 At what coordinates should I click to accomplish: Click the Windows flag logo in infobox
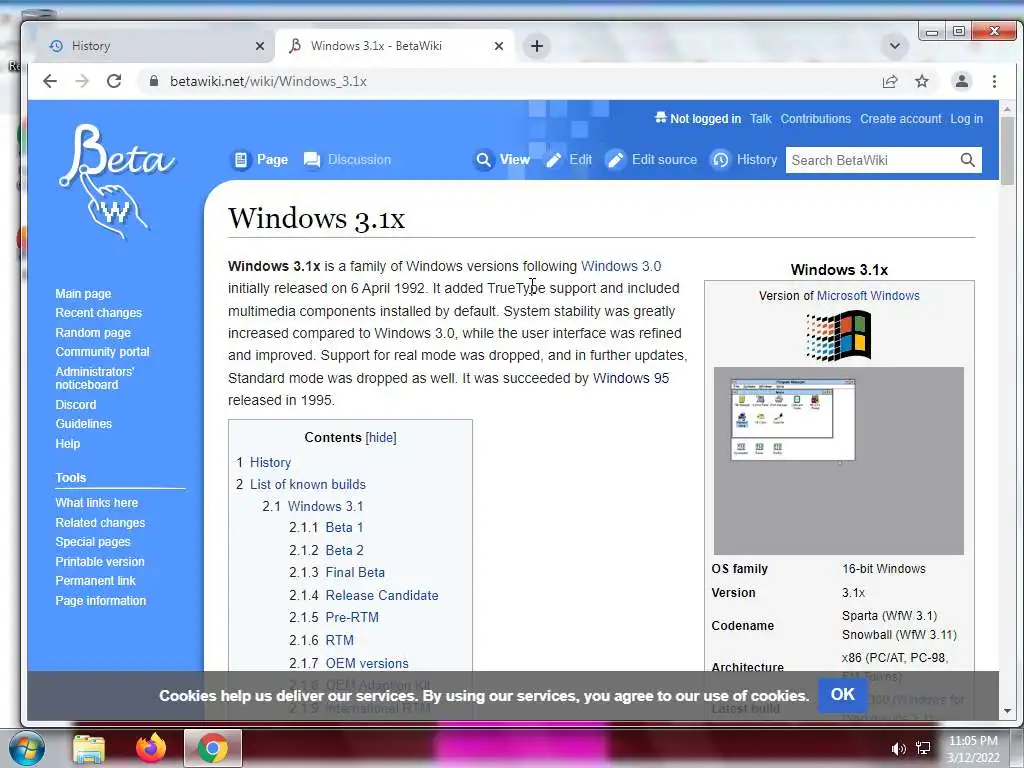click(839, 336)
